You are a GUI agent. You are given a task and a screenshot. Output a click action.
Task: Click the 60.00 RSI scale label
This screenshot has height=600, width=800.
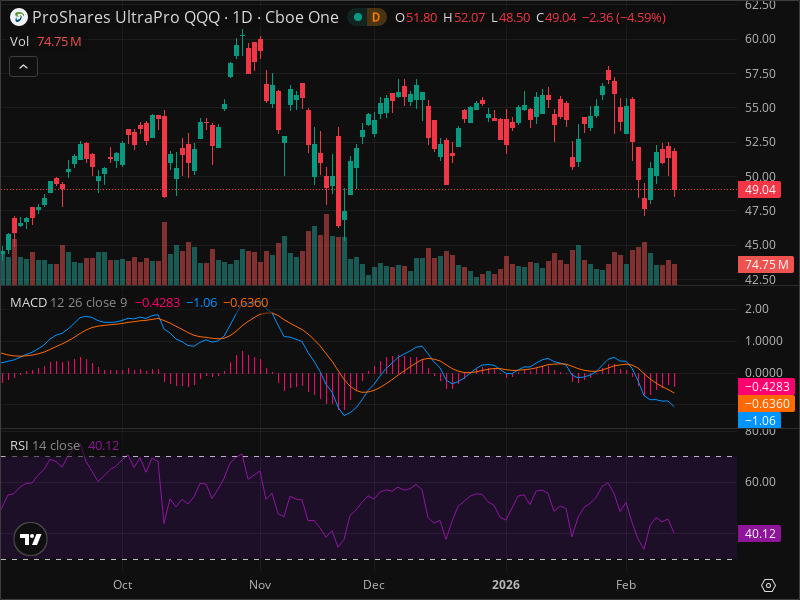tap(760, 482)
